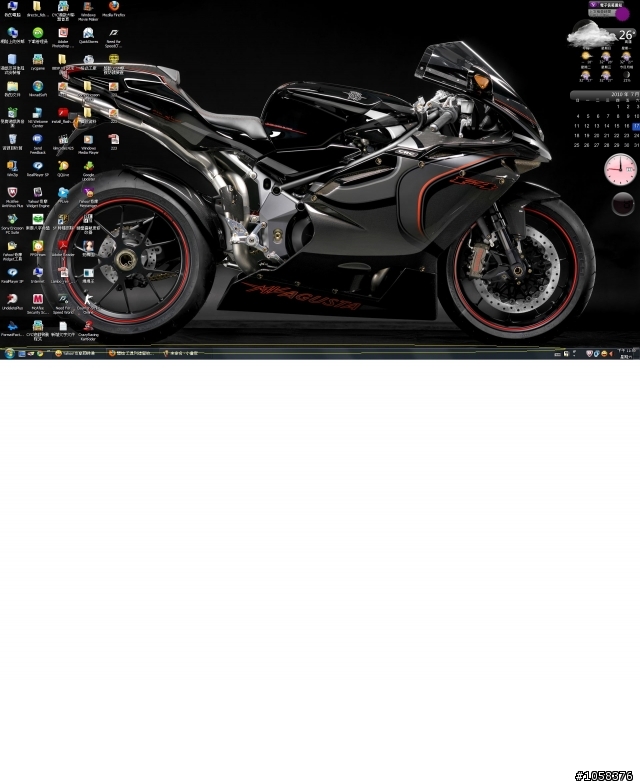
Task: Open HP Welcome Center icon
Action: pos(38,118)
